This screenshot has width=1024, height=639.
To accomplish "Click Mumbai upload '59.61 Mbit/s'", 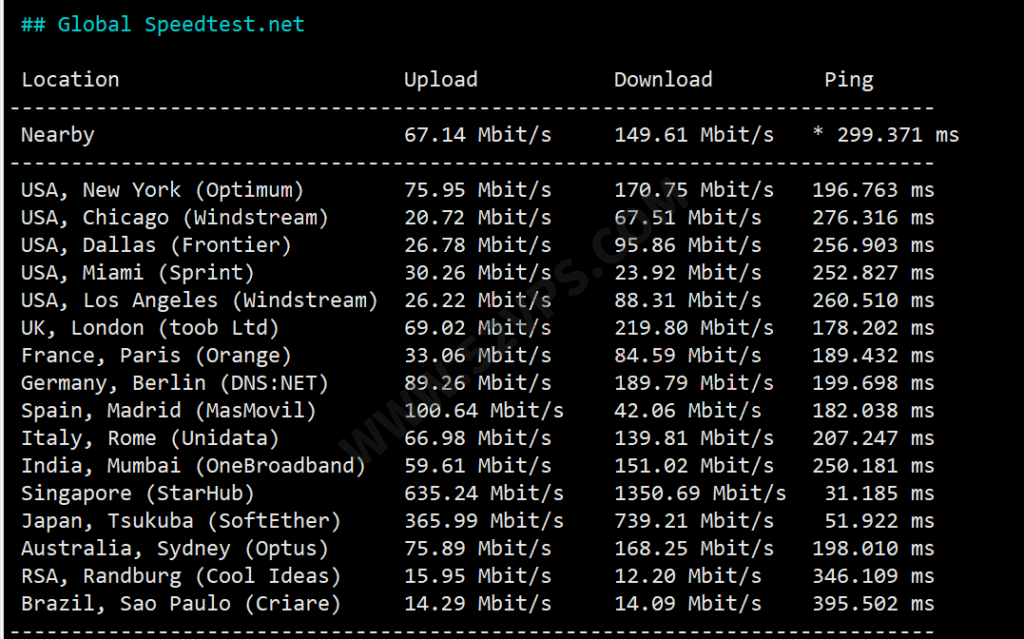I will [477, 465].
